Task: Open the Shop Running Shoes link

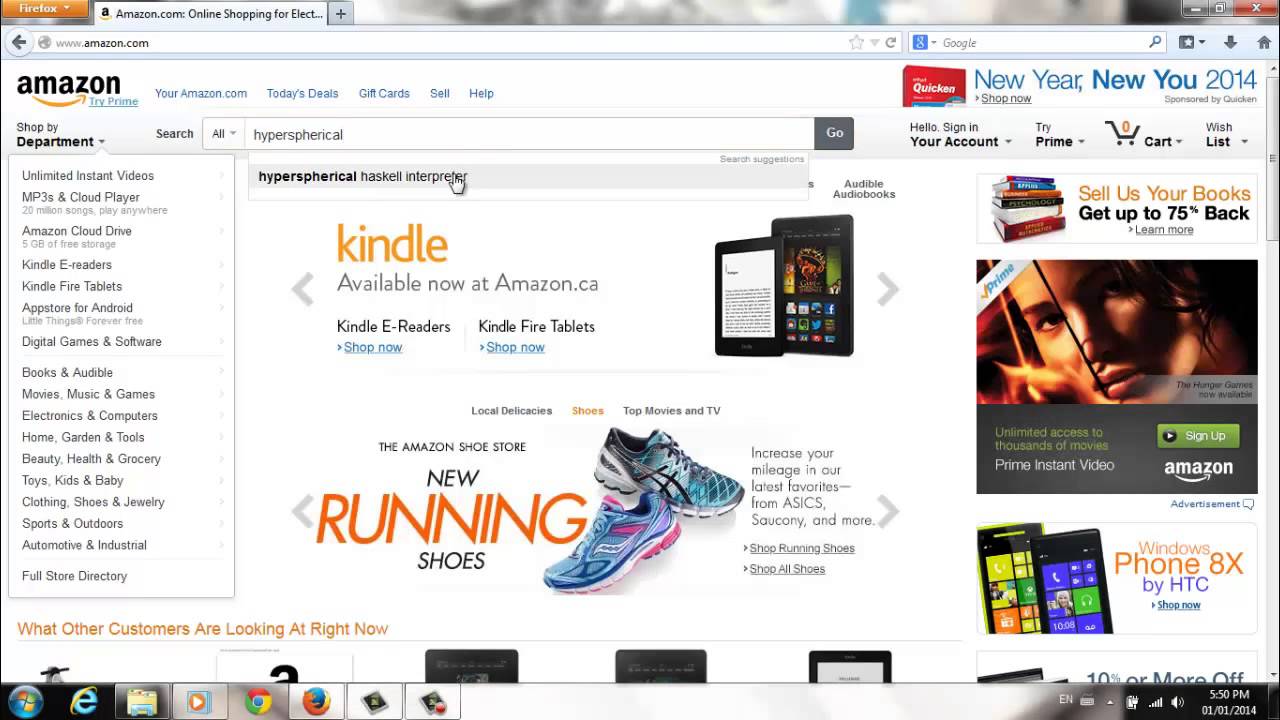Action: tap(801, 548)
